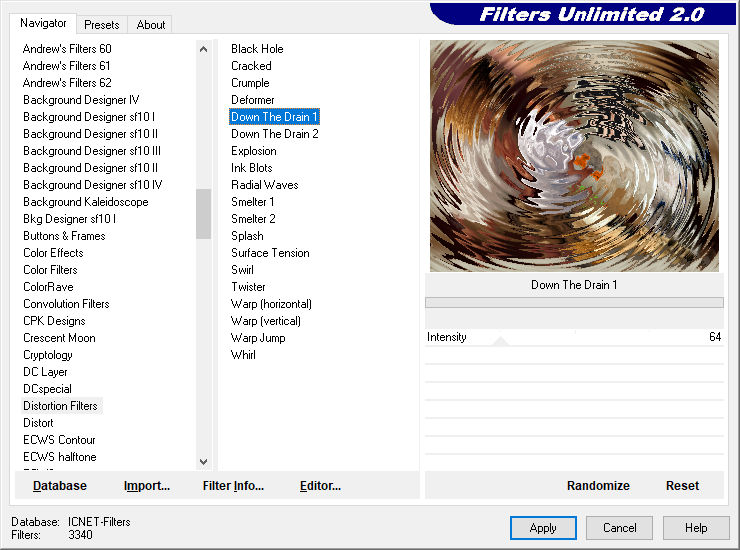Screen dimensions: 740x550
Task: Choose the Explosion filter
Action: pos(253,151)
